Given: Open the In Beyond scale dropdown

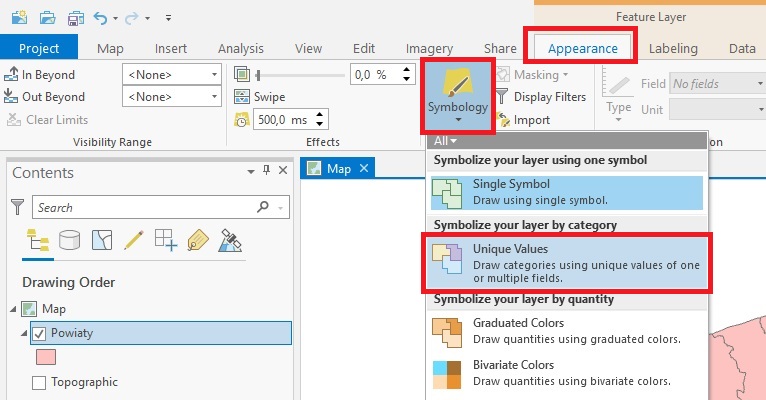Looking at the screenshot, I should tap(172, 74).
